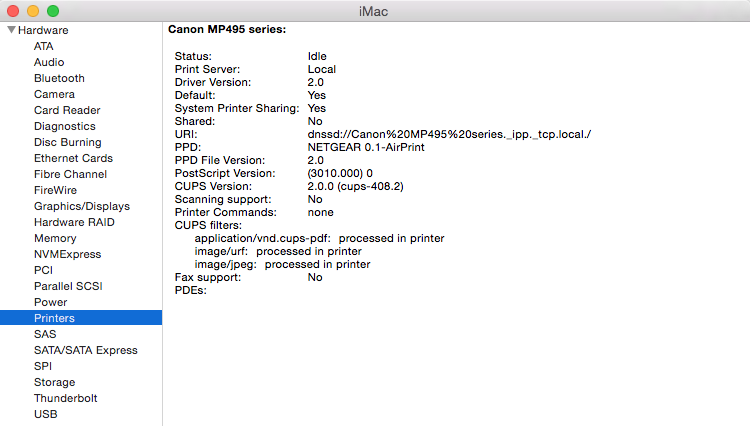Click the Status value Idle
This screenshot has height=426, width=750.
(317, 56)
